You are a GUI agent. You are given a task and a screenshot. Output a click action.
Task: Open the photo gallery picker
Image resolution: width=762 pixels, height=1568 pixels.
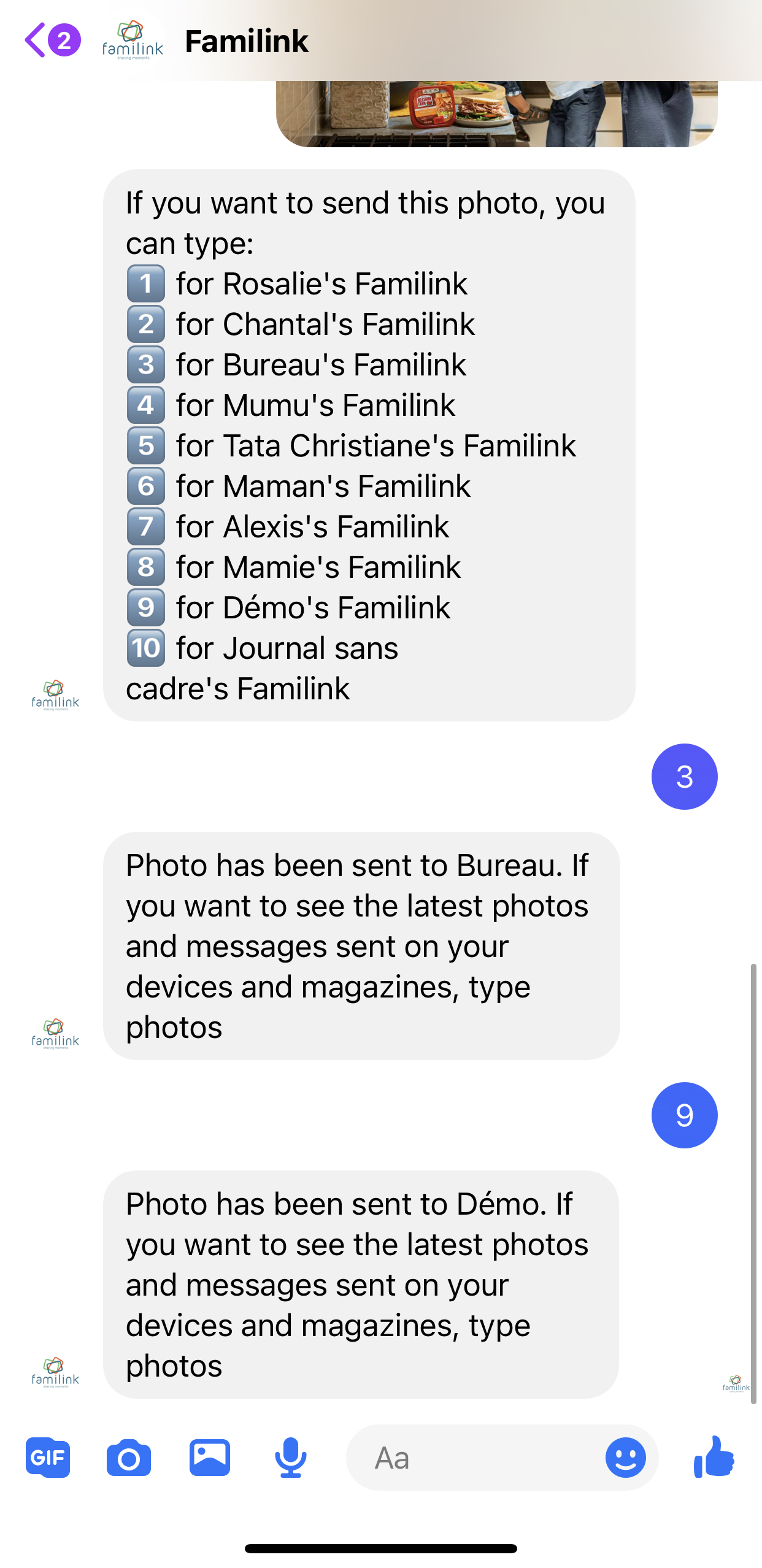(x=210, y=1457)
